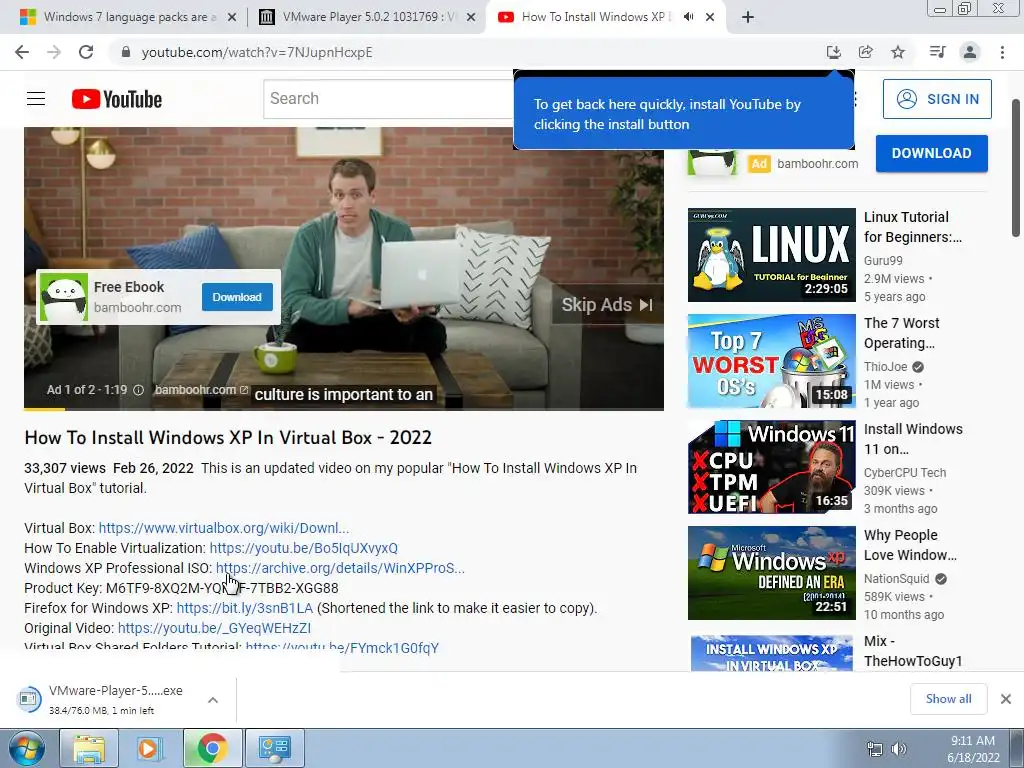
Task: Install YouTube app icon in address bar
Action: 833,52
